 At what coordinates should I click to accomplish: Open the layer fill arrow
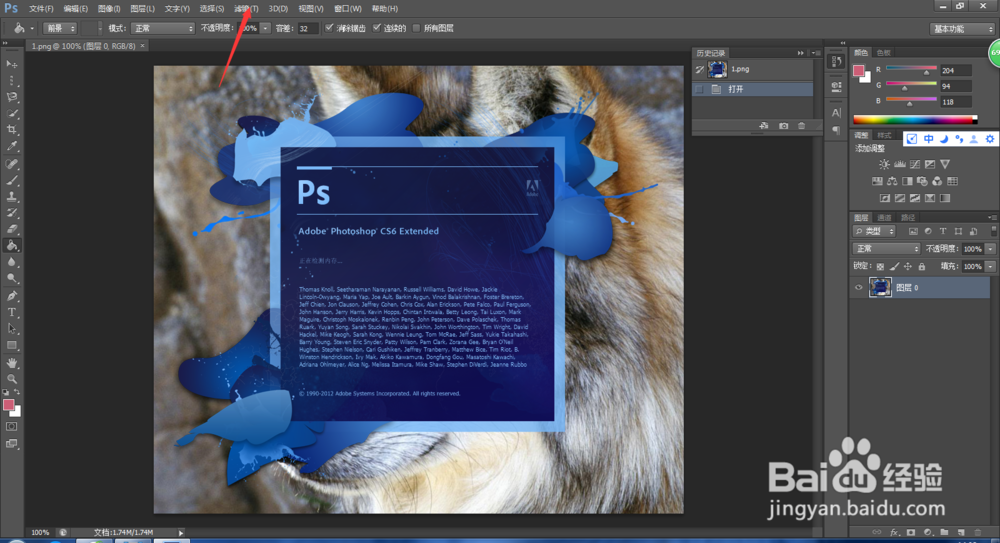[x=990, y=267]
